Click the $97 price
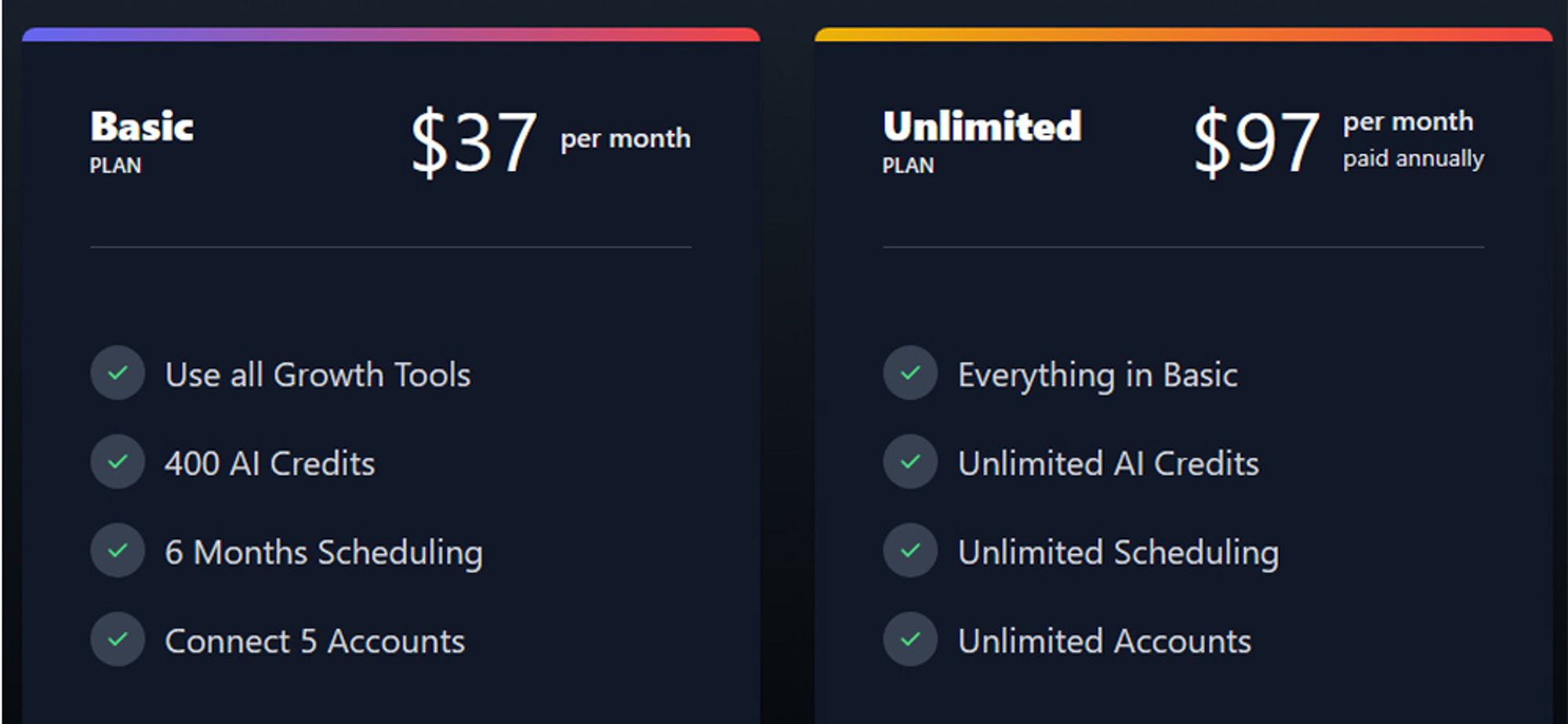Image resolution: width=1568 pixels, height=724 pixels. (x=1257, y=143)
